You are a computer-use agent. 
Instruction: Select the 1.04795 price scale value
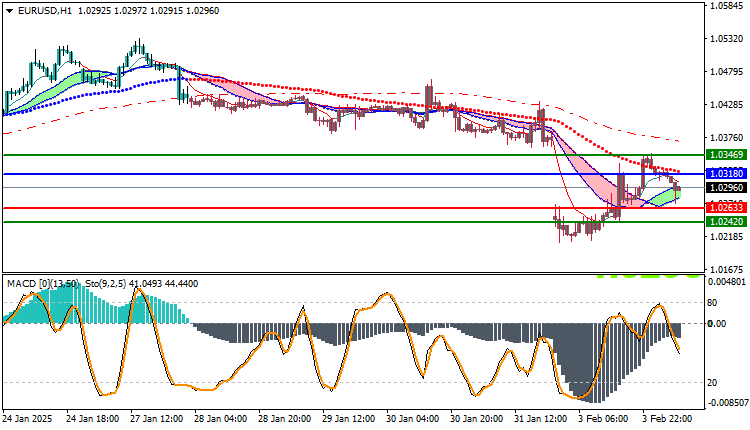727,72
